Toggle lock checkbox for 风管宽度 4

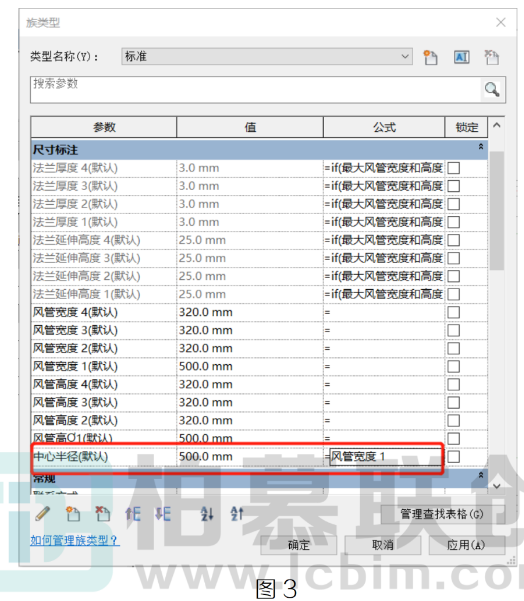pos(453,312)
